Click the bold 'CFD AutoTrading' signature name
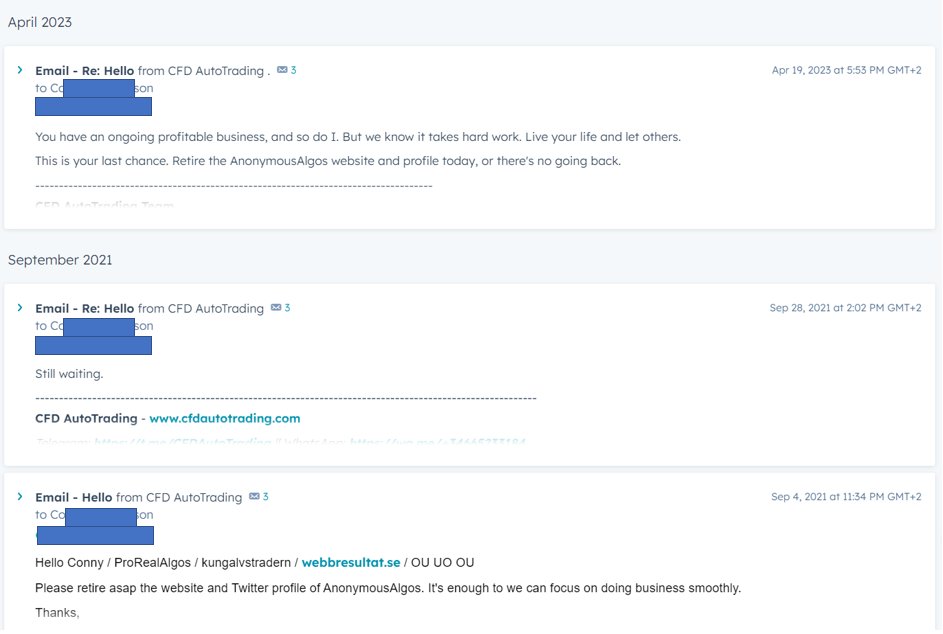The width and height of the screenshot is (943, 634). pyautogui.click(x=86, y=419)
